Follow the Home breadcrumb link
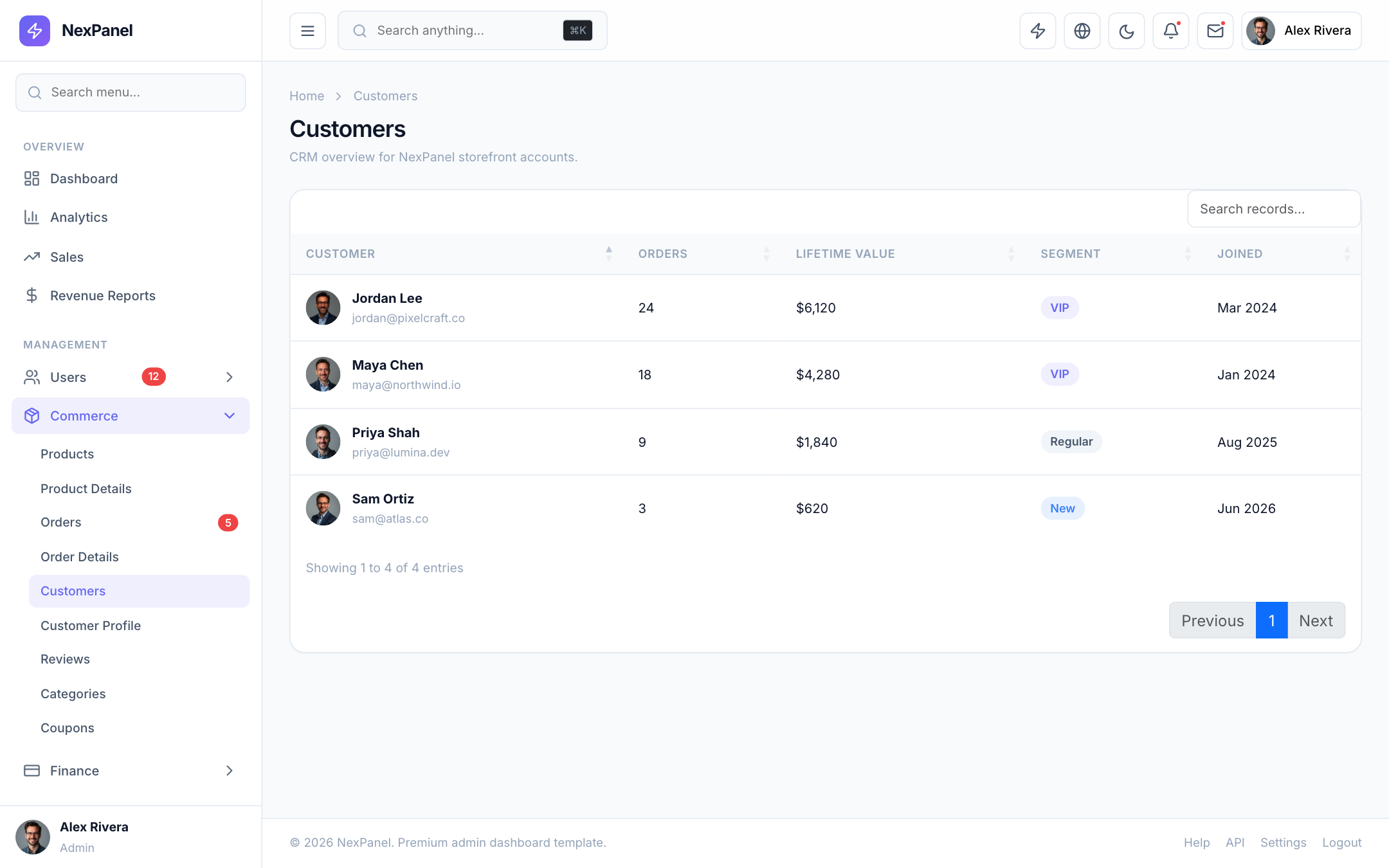This screenshot has height=868, width=1389. tap(307, 96)
